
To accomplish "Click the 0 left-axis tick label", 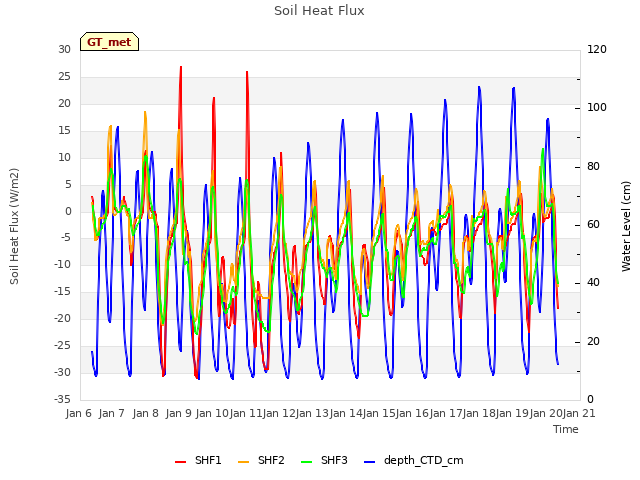I will (68, 211).
